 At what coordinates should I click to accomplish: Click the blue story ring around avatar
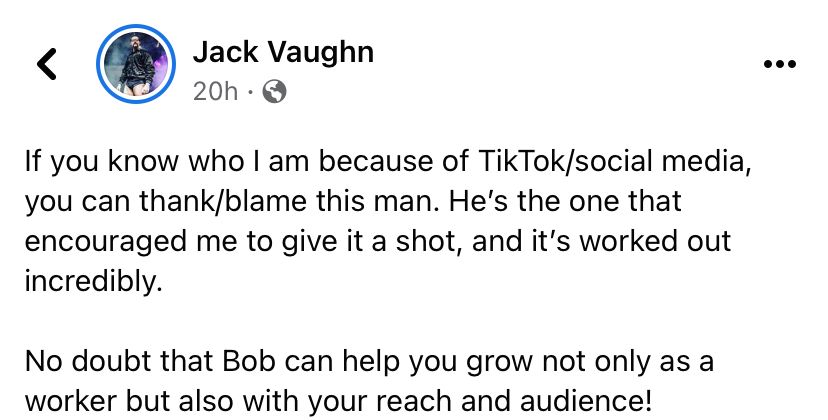tap(136, 64)
